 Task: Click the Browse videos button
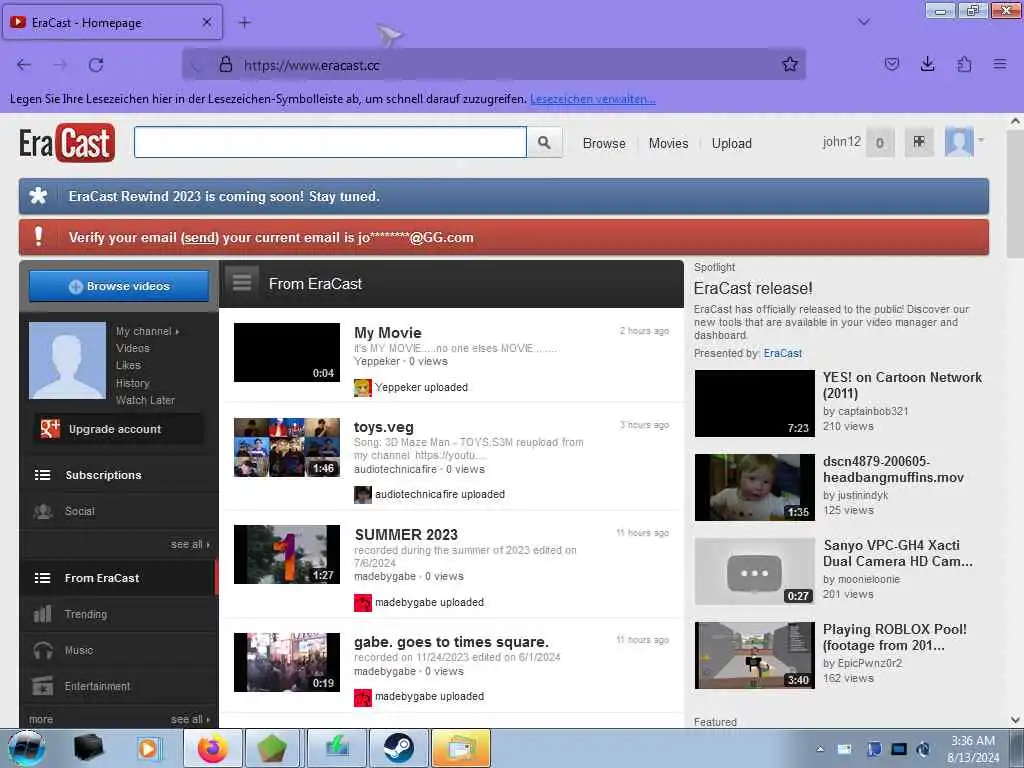click(119, 286)
